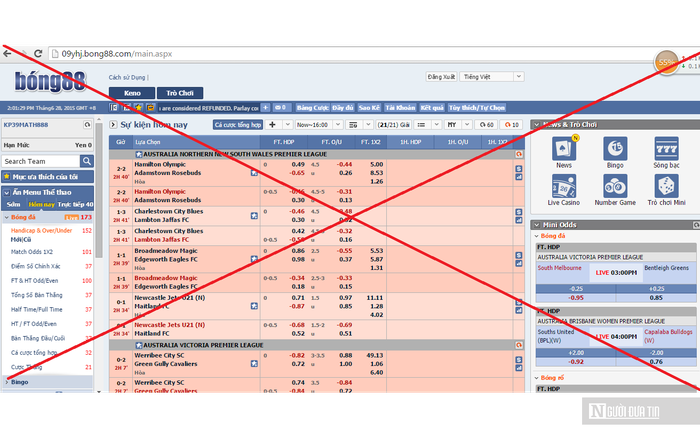700x438 pixels.
Task: Switch to the Trực tiếp tab
Action: 75,204
